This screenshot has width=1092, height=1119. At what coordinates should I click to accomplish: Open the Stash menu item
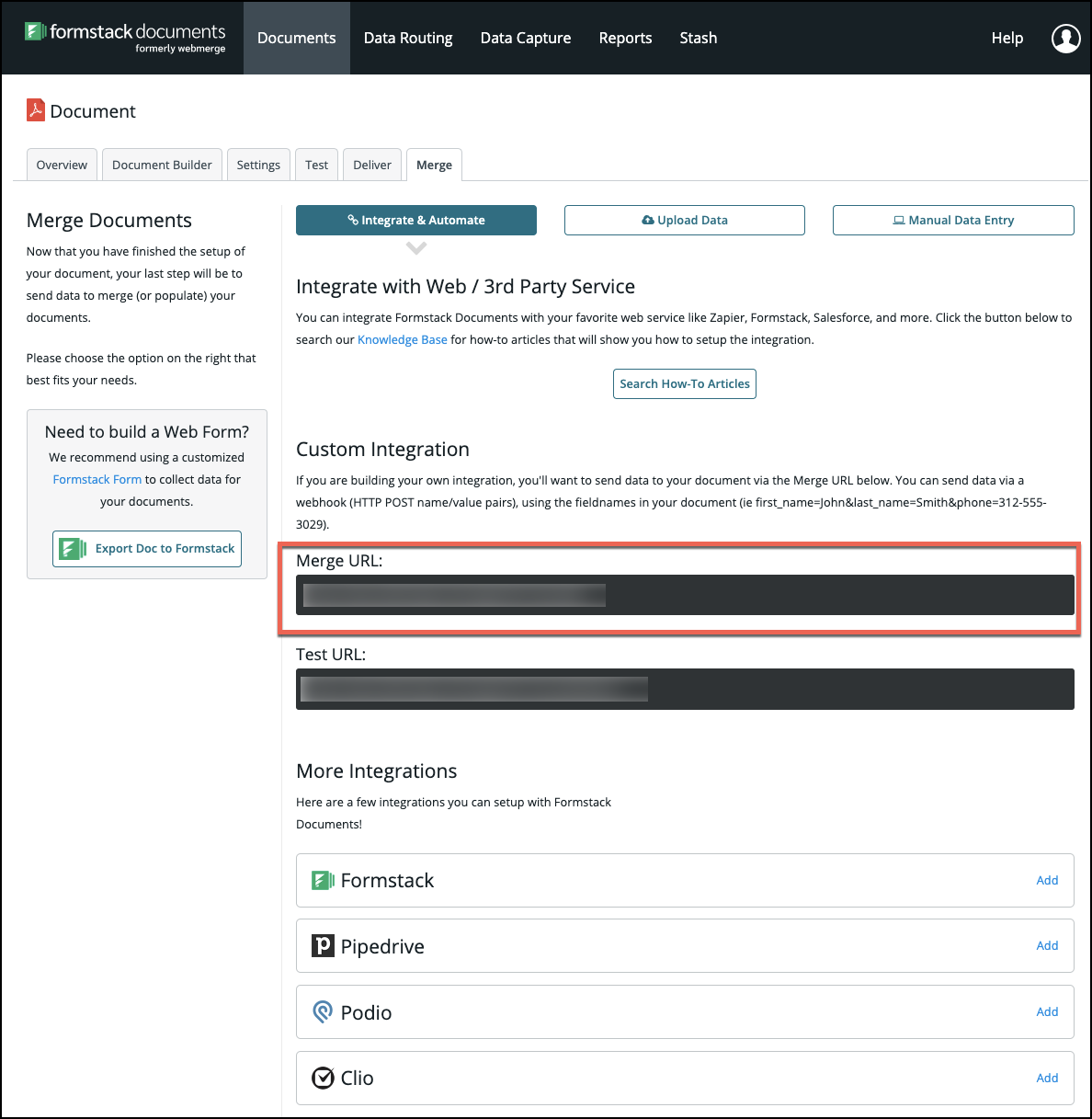tap(698, 38)
